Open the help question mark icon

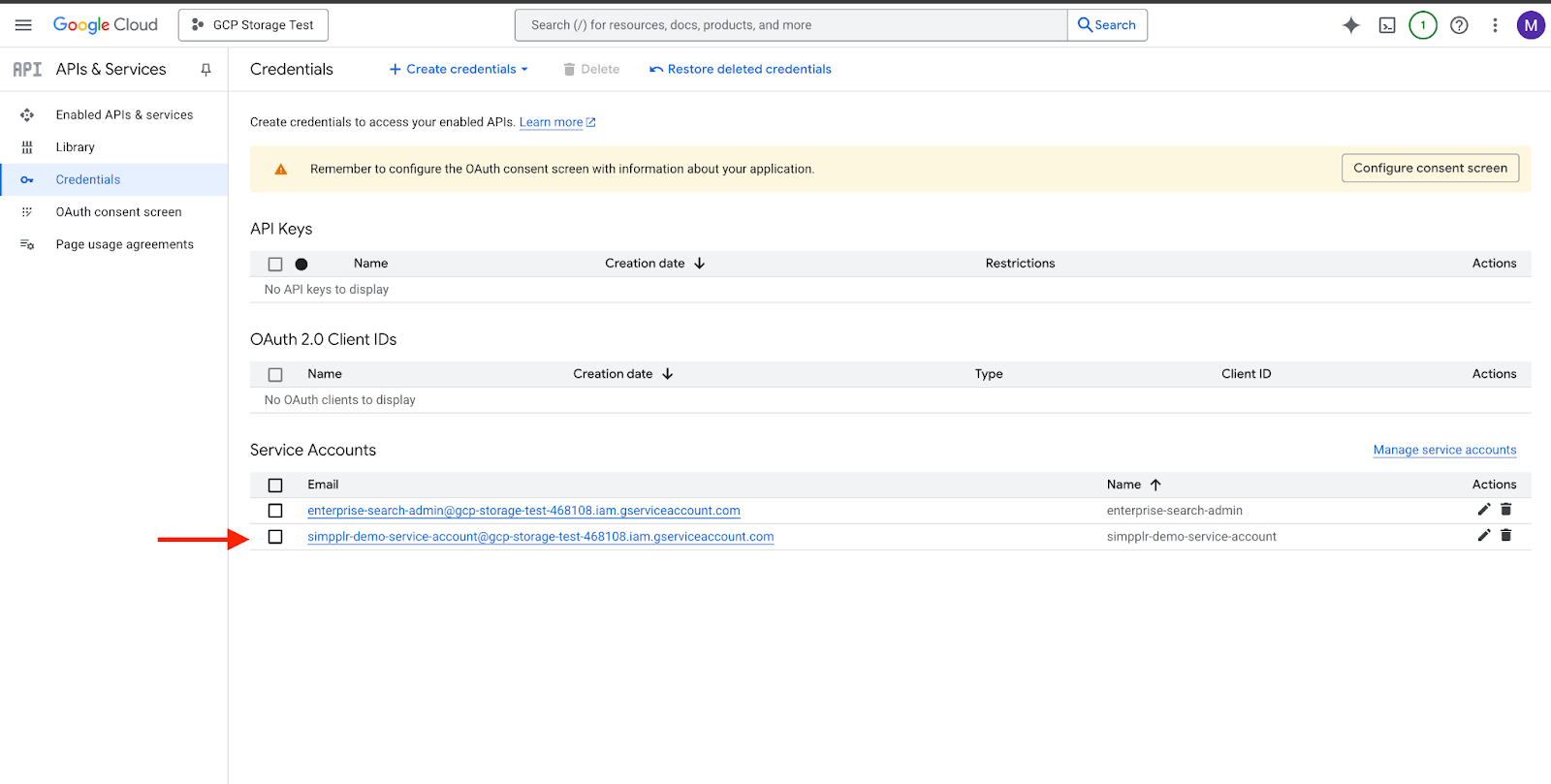point(1459,25)
